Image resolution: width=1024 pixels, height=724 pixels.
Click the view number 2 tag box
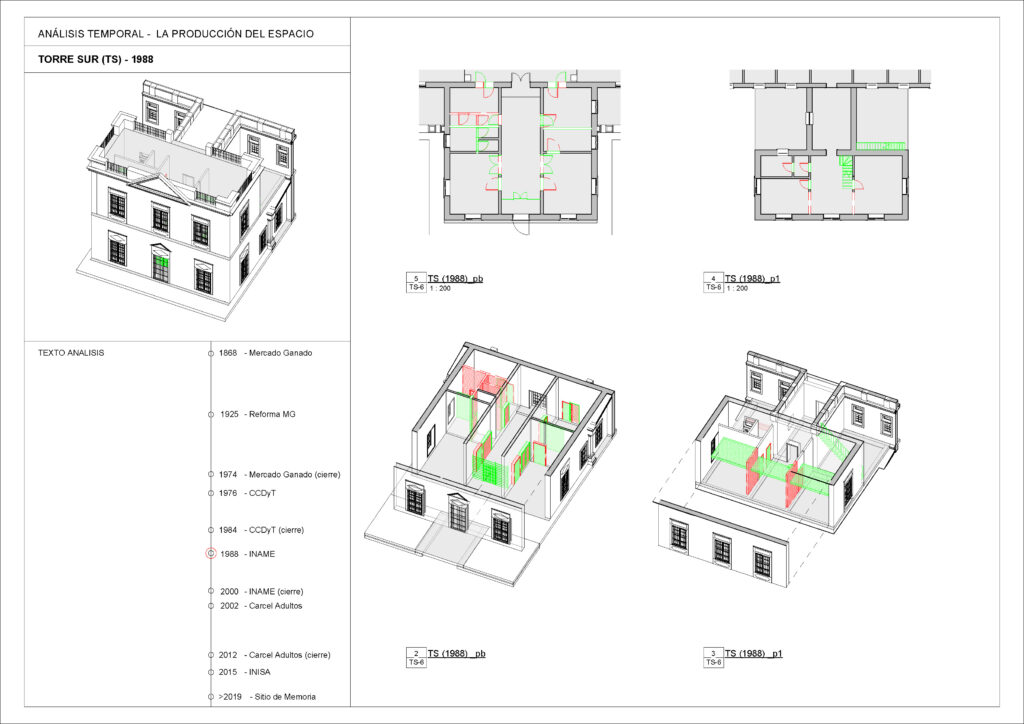point(415,653)
